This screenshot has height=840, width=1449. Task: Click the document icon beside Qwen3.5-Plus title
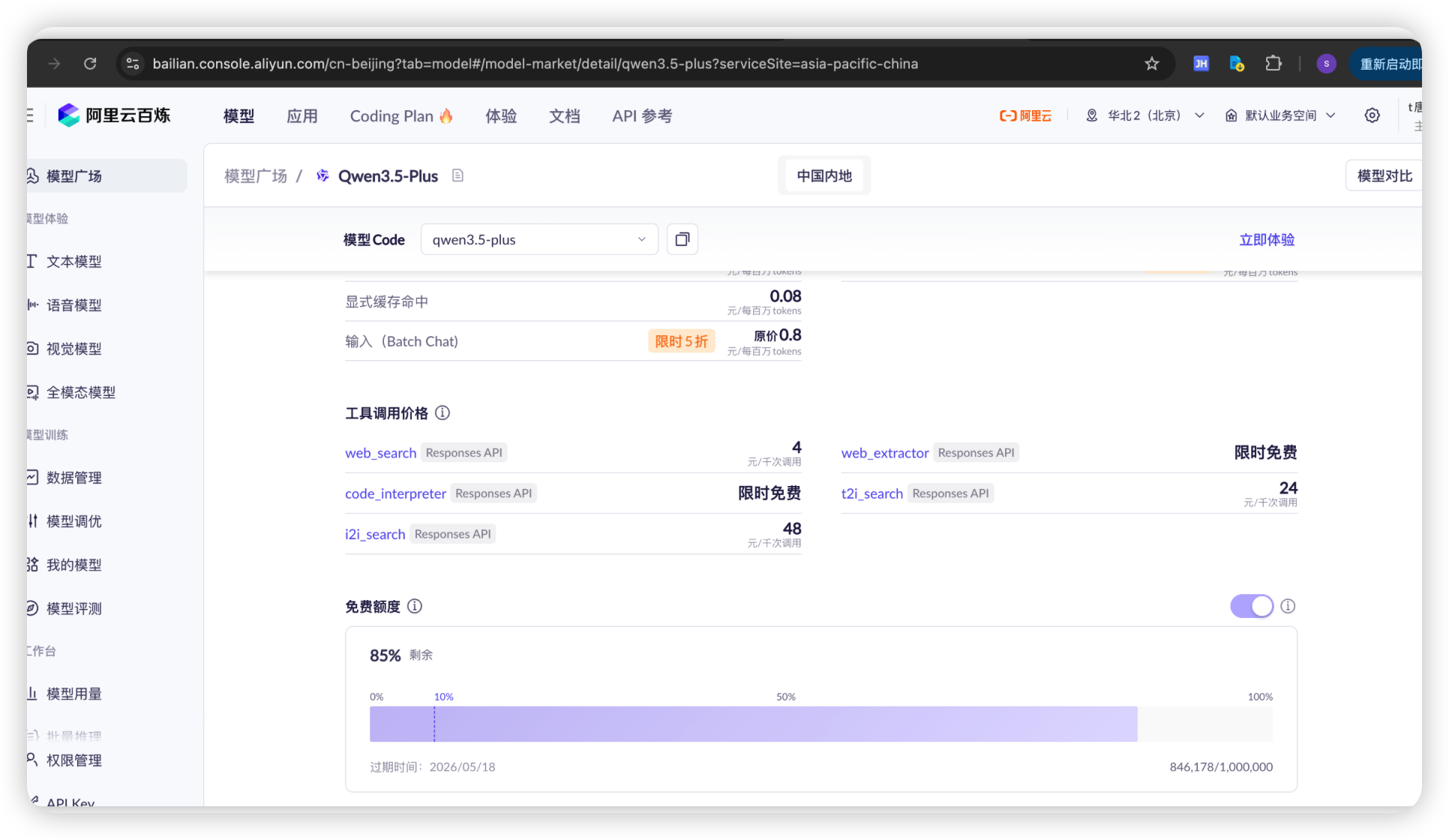[457, 175]
